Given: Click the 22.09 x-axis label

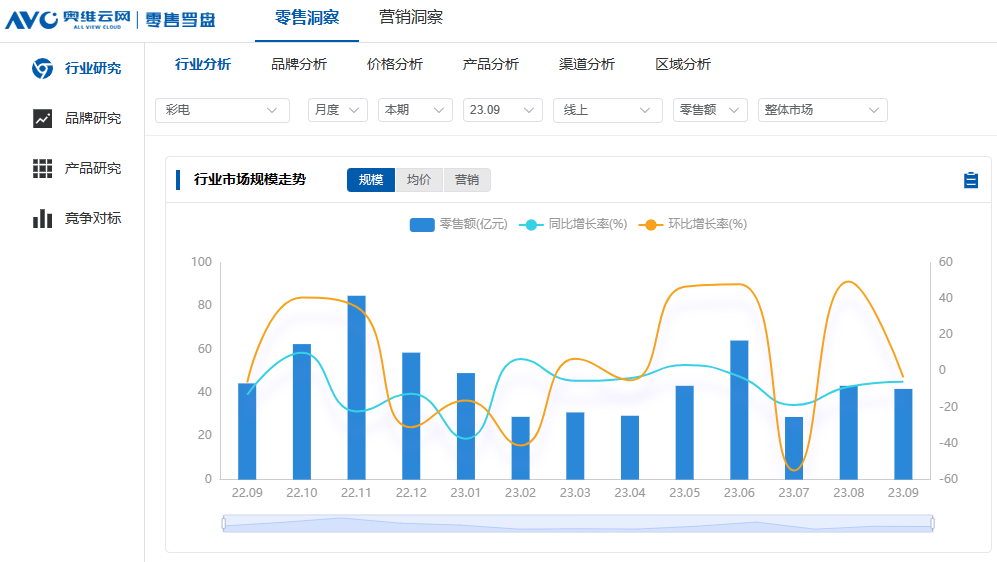Looking at the screenshot, I should 247,493.
